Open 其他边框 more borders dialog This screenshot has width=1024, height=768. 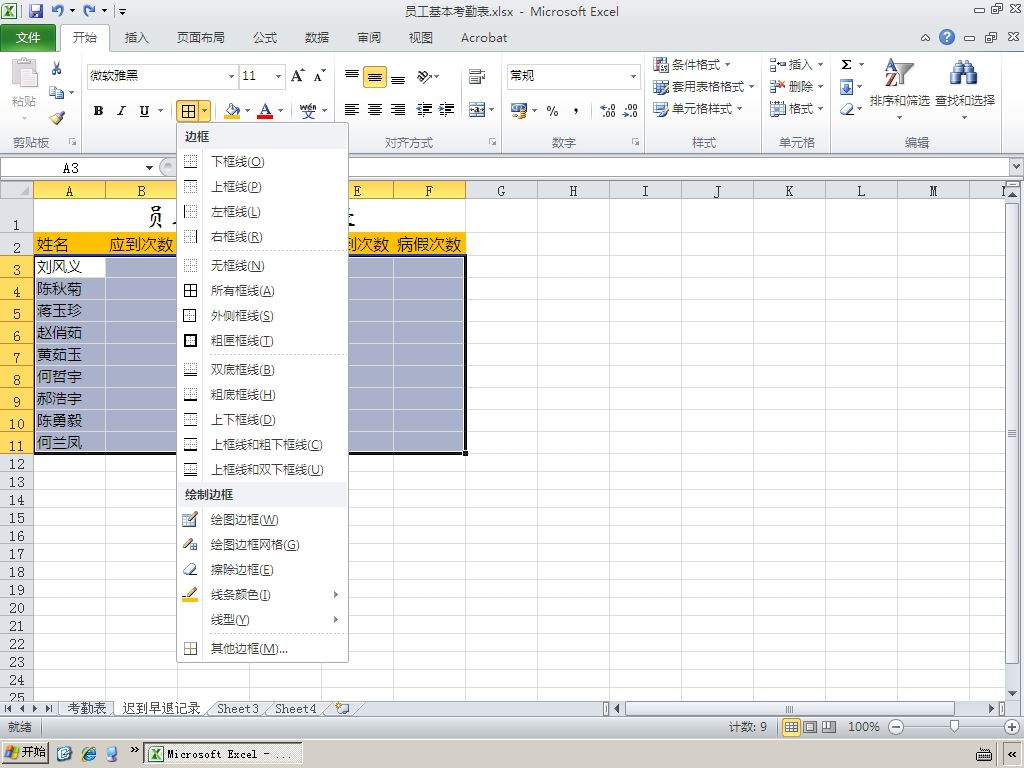(263, 649)
